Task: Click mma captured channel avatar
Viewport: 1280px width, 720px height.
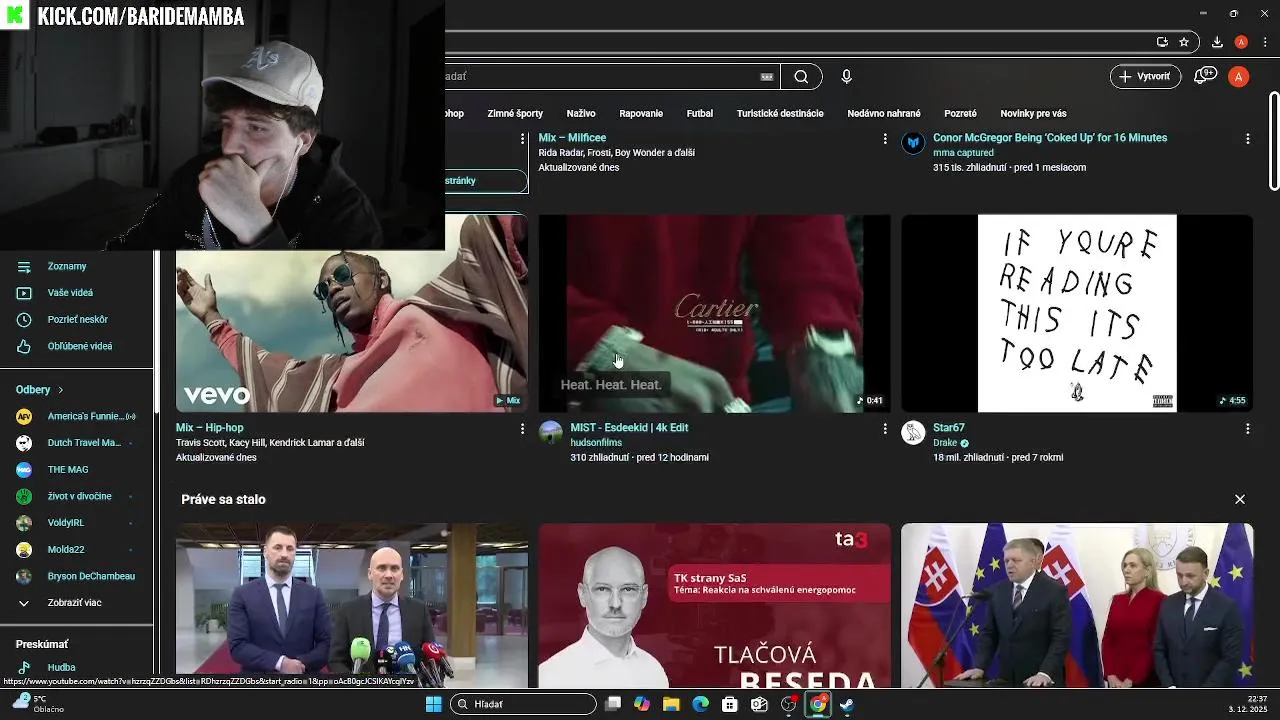Action: [913, 142]
